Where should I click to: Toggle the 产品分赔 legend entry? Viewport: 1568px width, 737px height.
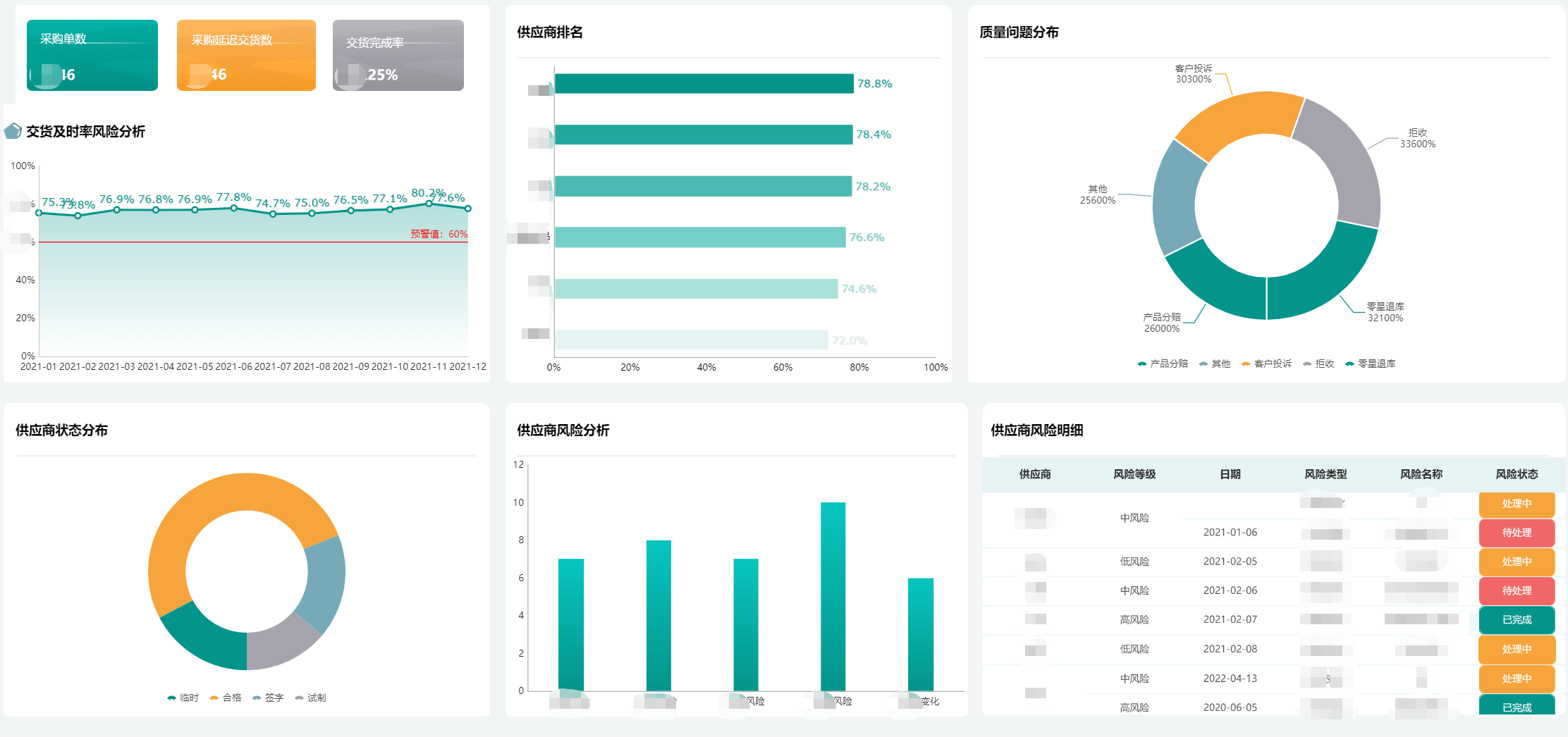(1163, 364)
